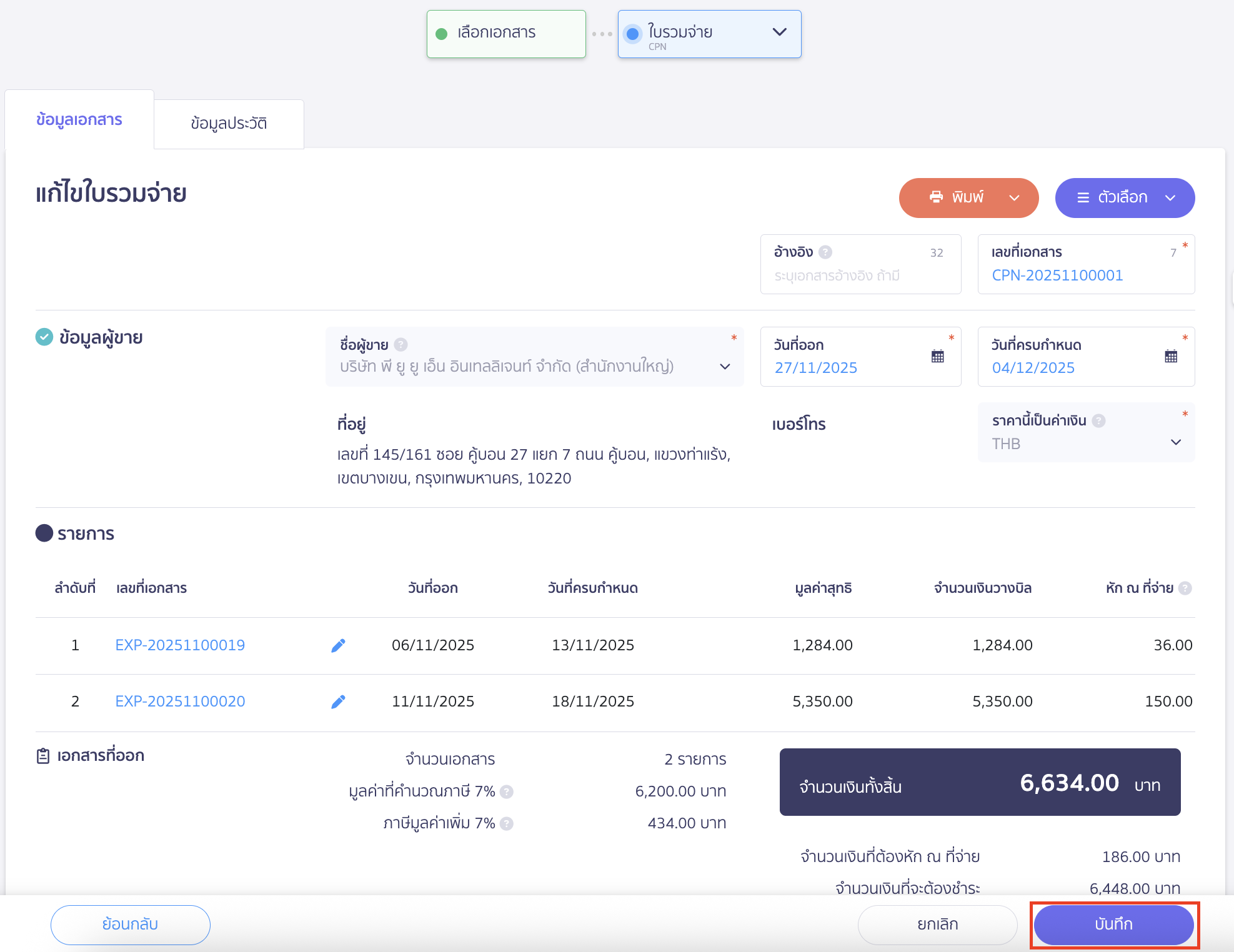Viewport: 1234px width, 952px height.
Task: Open calendar icon in issue date field
Action: (937, 356)
